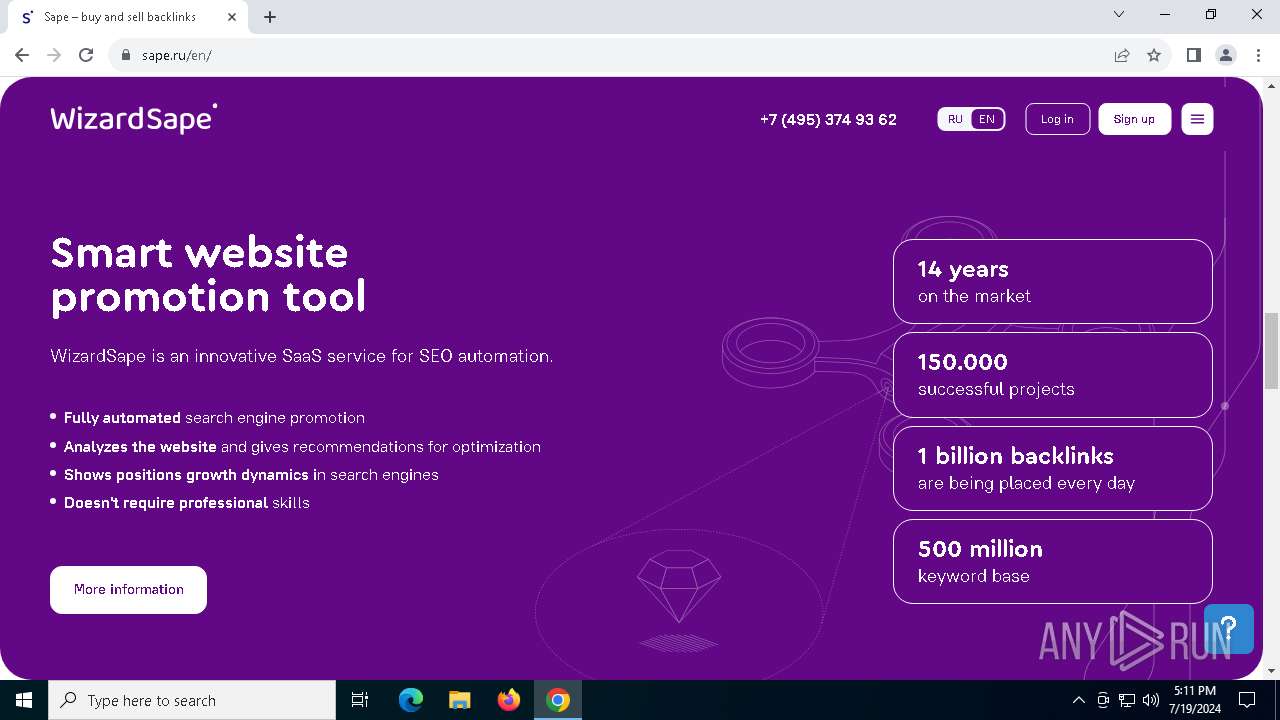1280x720 pixels.
Task: Click the 1 billion backlinks card
Action: click(x=1053, y=468)
